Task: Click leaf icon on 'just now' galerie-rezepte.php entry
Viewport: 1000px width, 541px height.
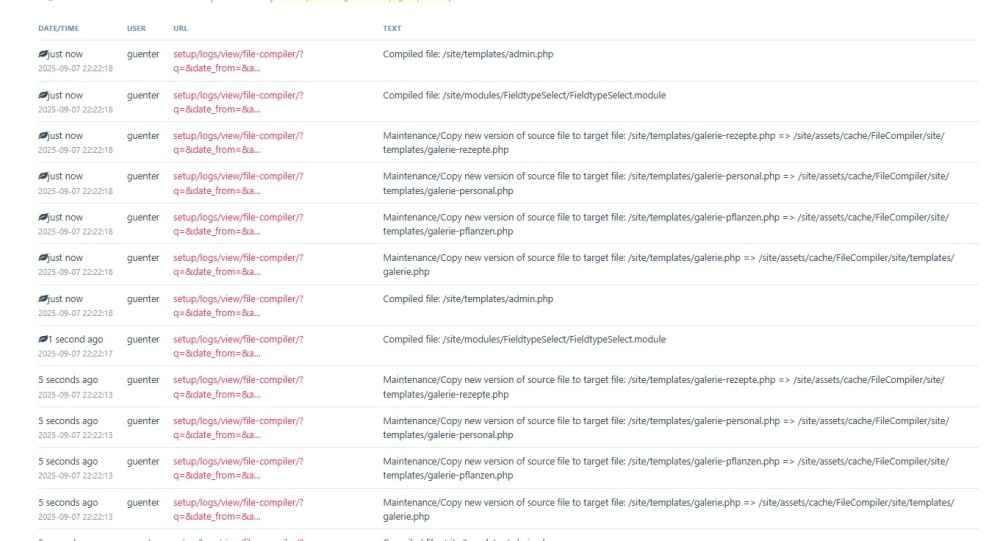Action: [x=43, y=136]
